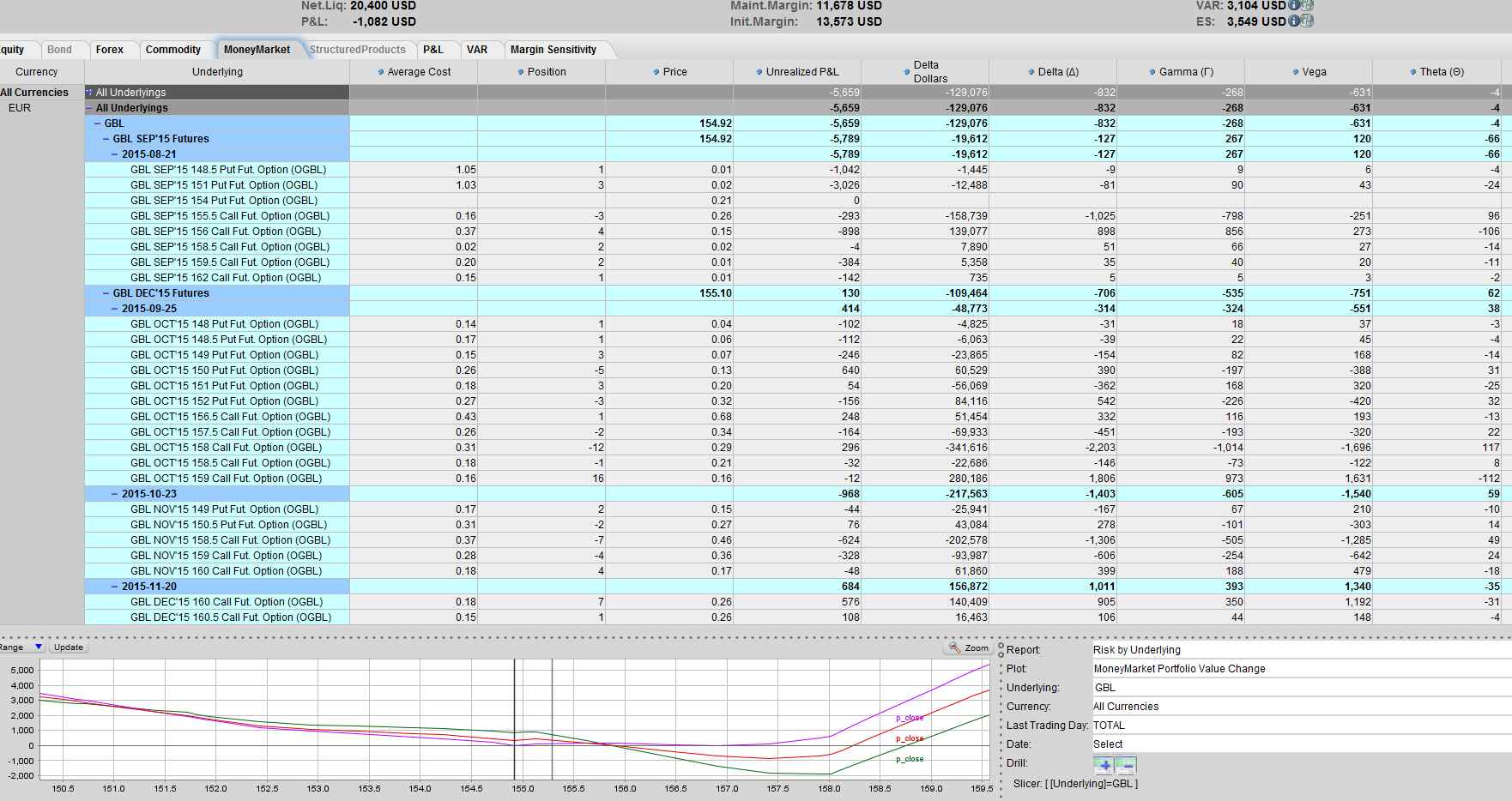
Task: Drill down with the plus icon
Action: click(x=1104, y=765)
